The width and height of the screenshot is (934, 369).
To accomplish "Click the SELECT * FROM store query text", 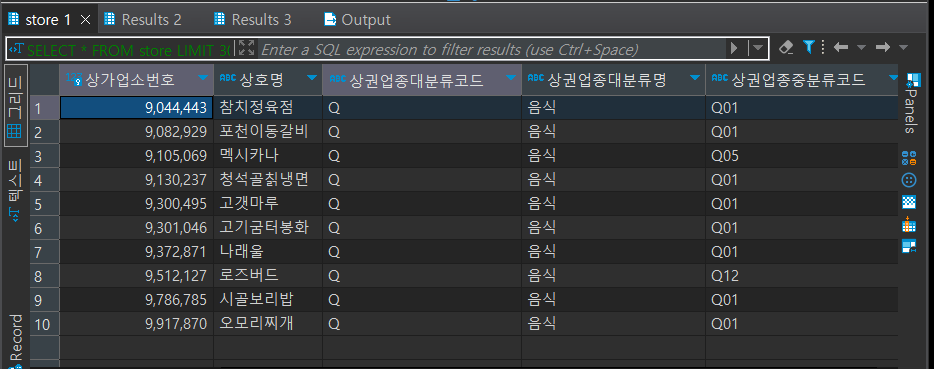I will click(128, 50).
